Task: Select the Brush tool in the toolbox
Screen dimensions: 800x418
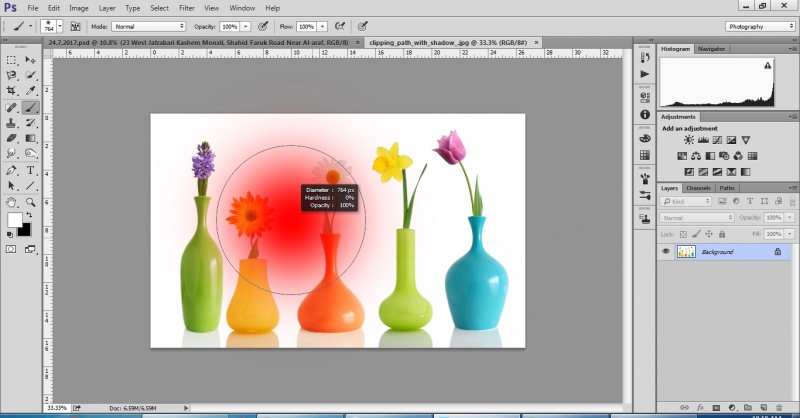Action: click(x=30, y=106)
